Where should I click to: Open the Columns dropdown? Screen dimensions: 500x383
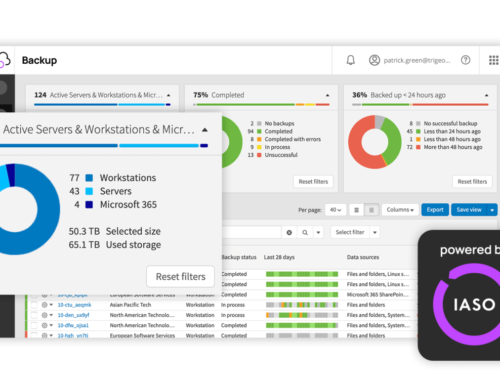click(x=400, y=210)
